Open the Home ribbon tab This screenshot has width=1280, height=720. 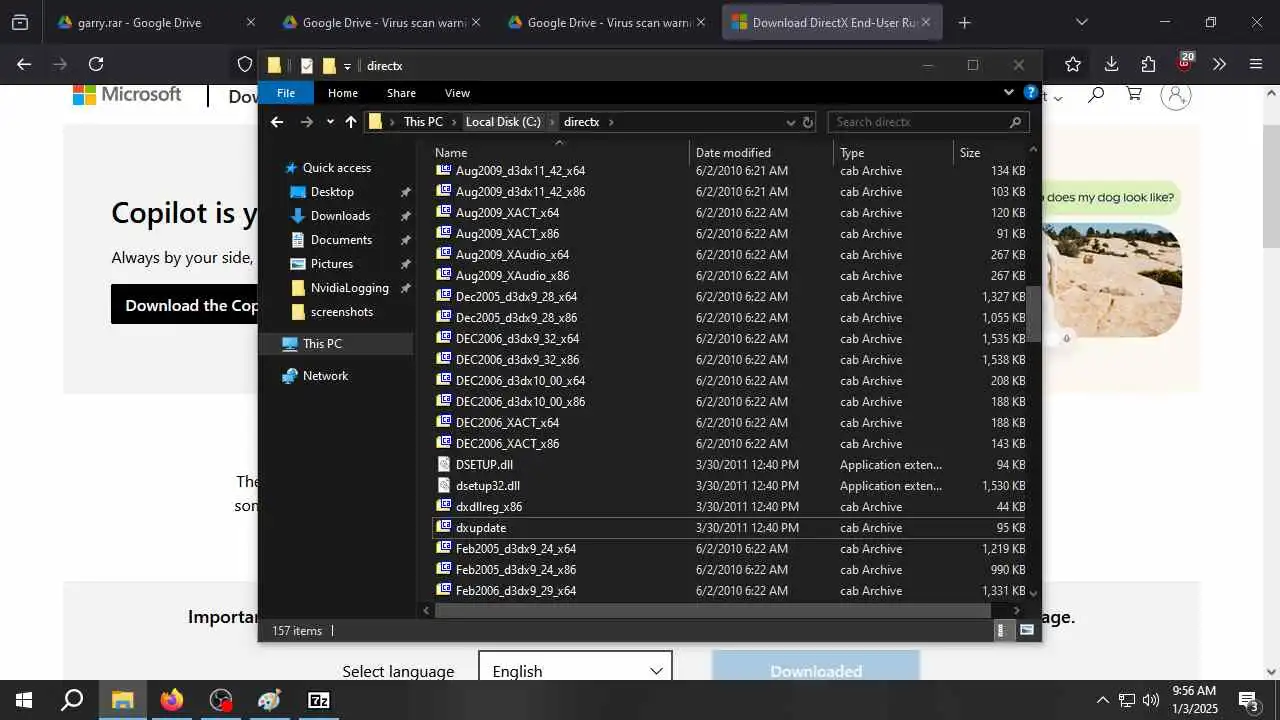(x=343, y=93)
